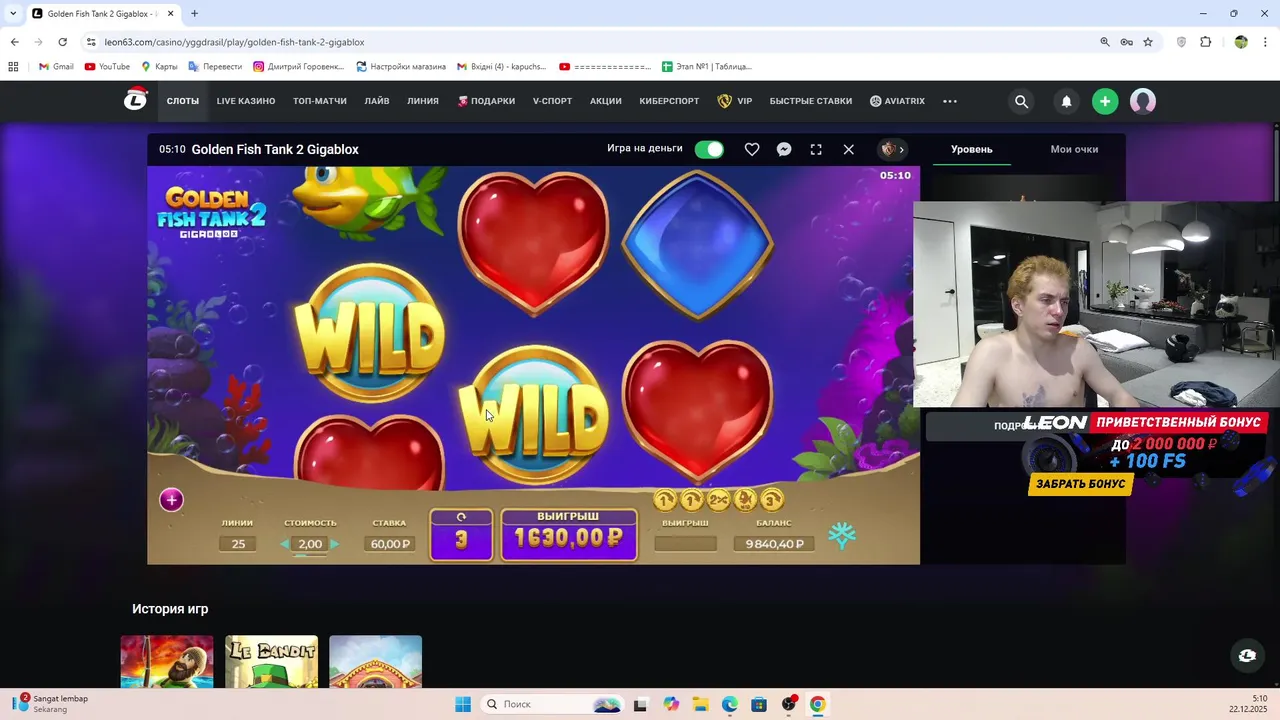Open the Перевести bookmark
This screenshot has height=720, width=1280.
(x=215, y=67)
